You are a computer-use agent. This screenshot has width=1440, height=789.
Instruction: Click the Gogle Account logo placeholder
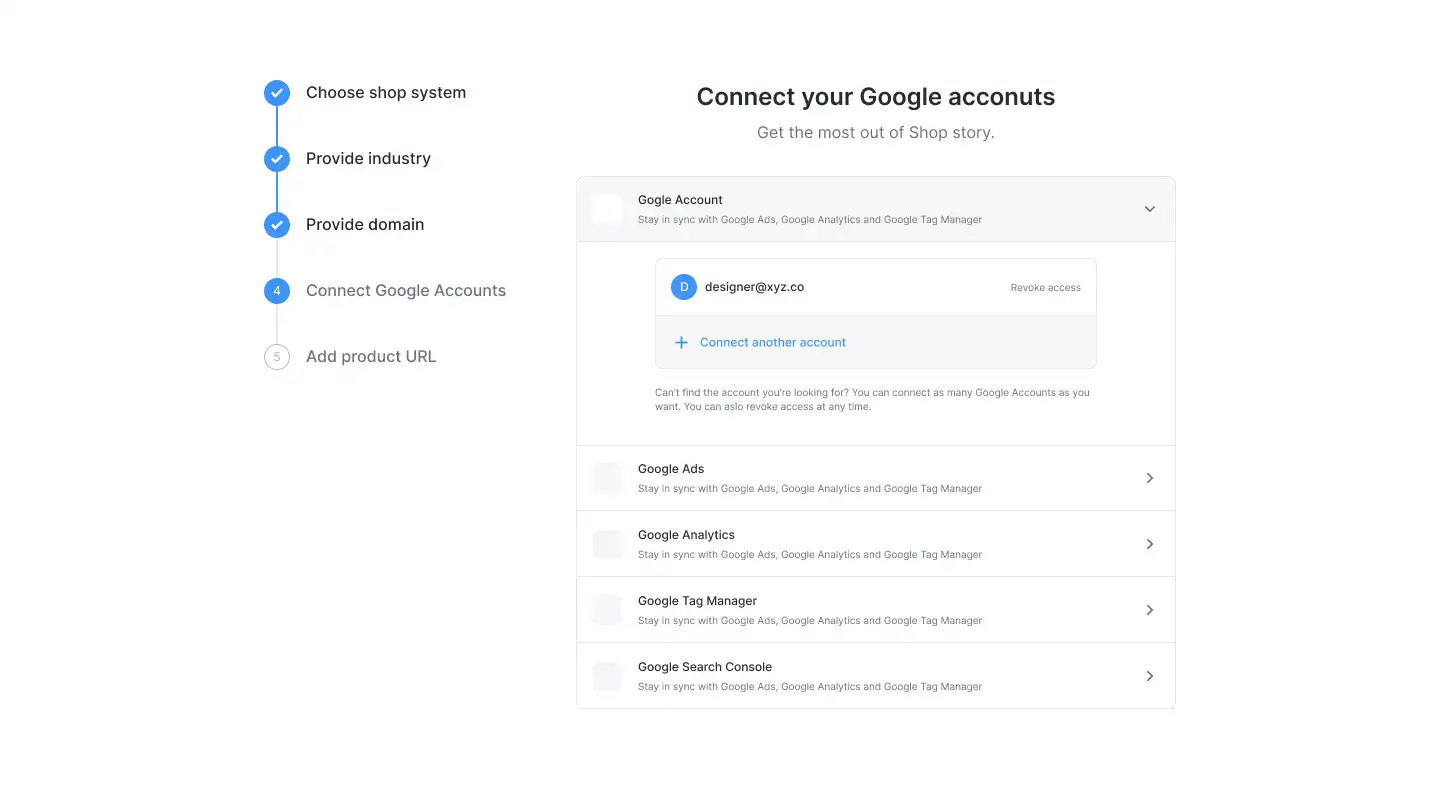[x=608, y=209]
